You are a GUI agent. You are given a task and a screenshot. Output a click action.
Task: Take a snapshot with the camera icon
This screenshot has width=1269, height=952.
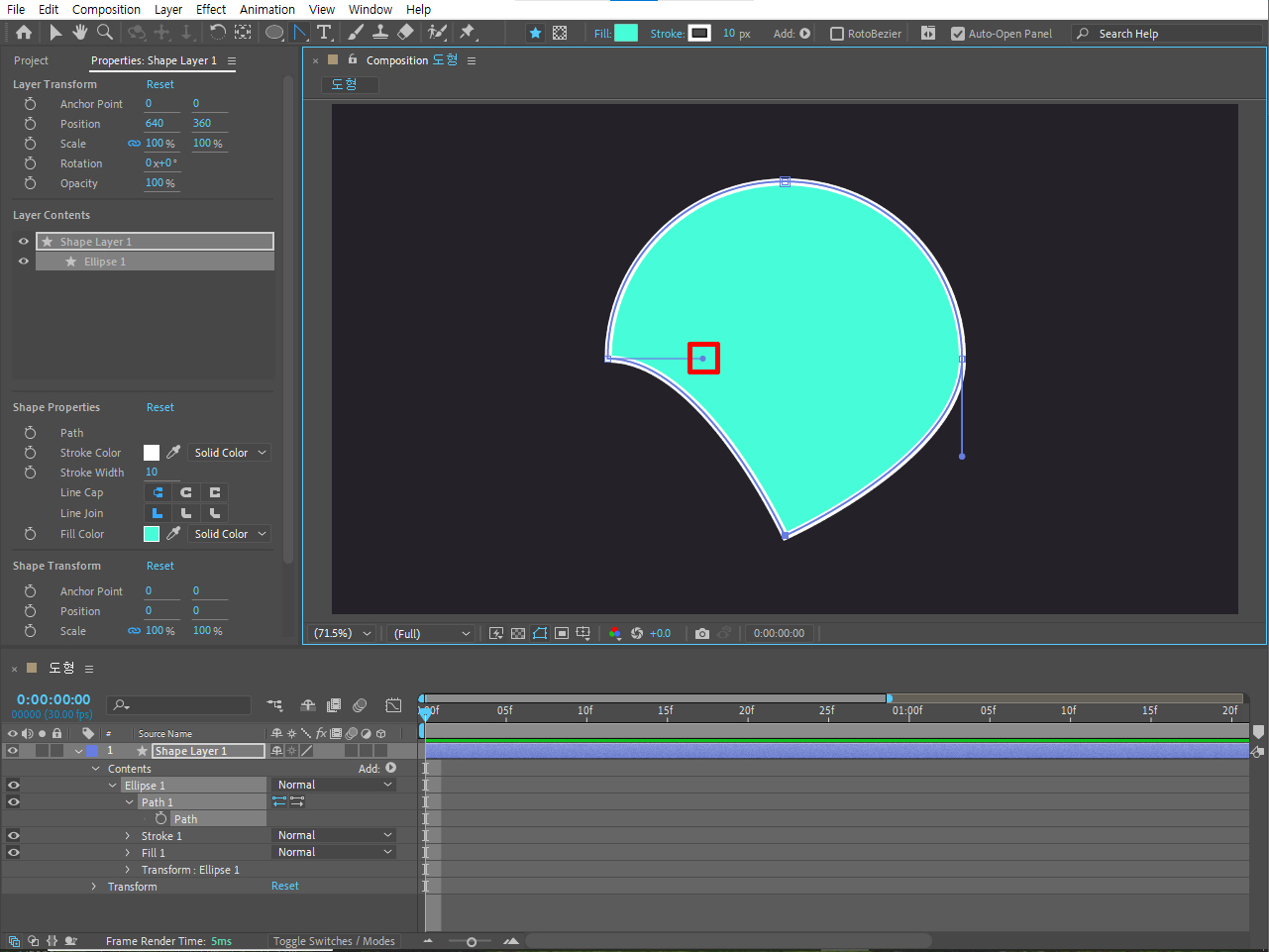702,633
